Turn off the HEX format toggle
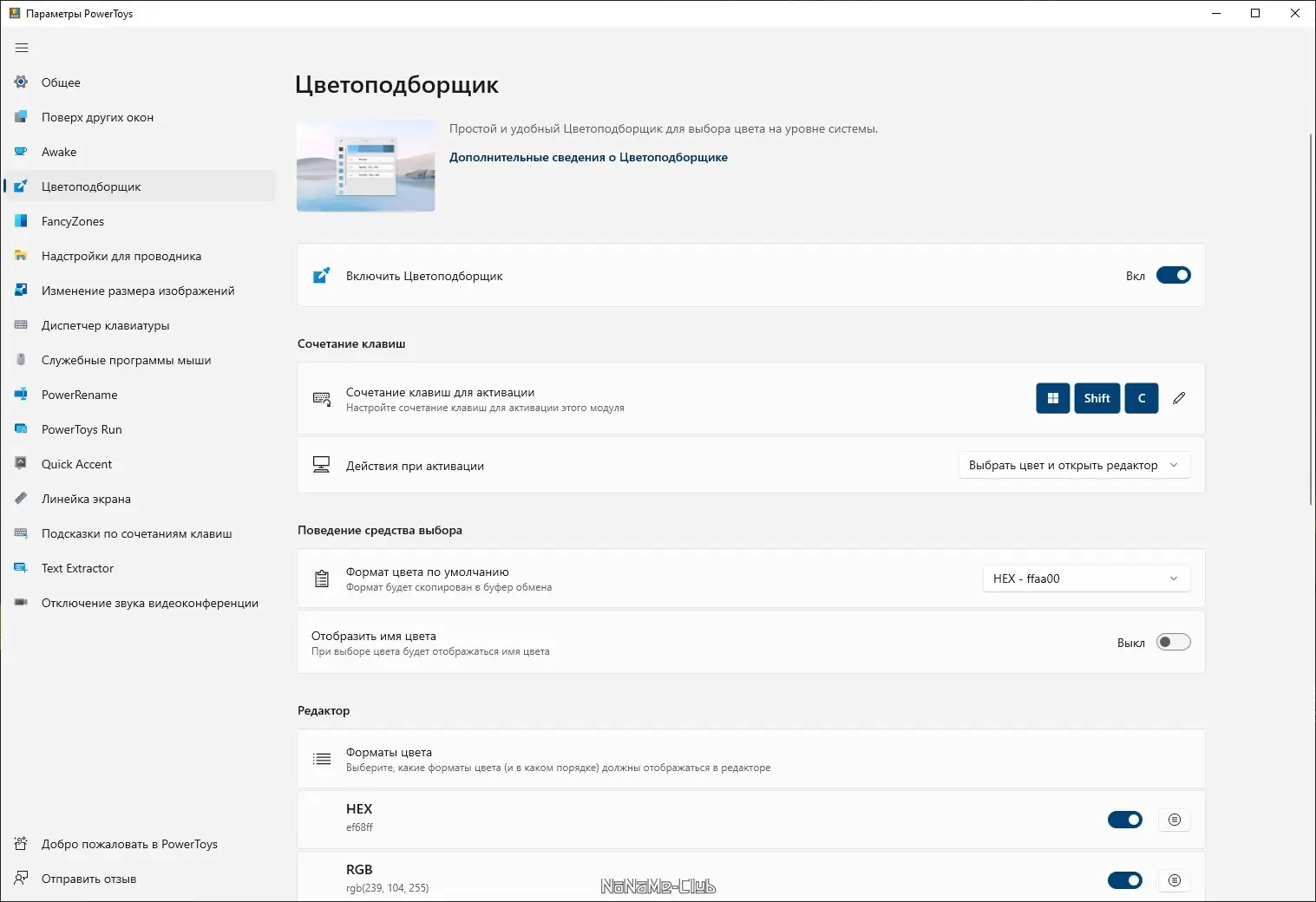Viewport: 1316px width, 902px height. (x=1124, y=820)
